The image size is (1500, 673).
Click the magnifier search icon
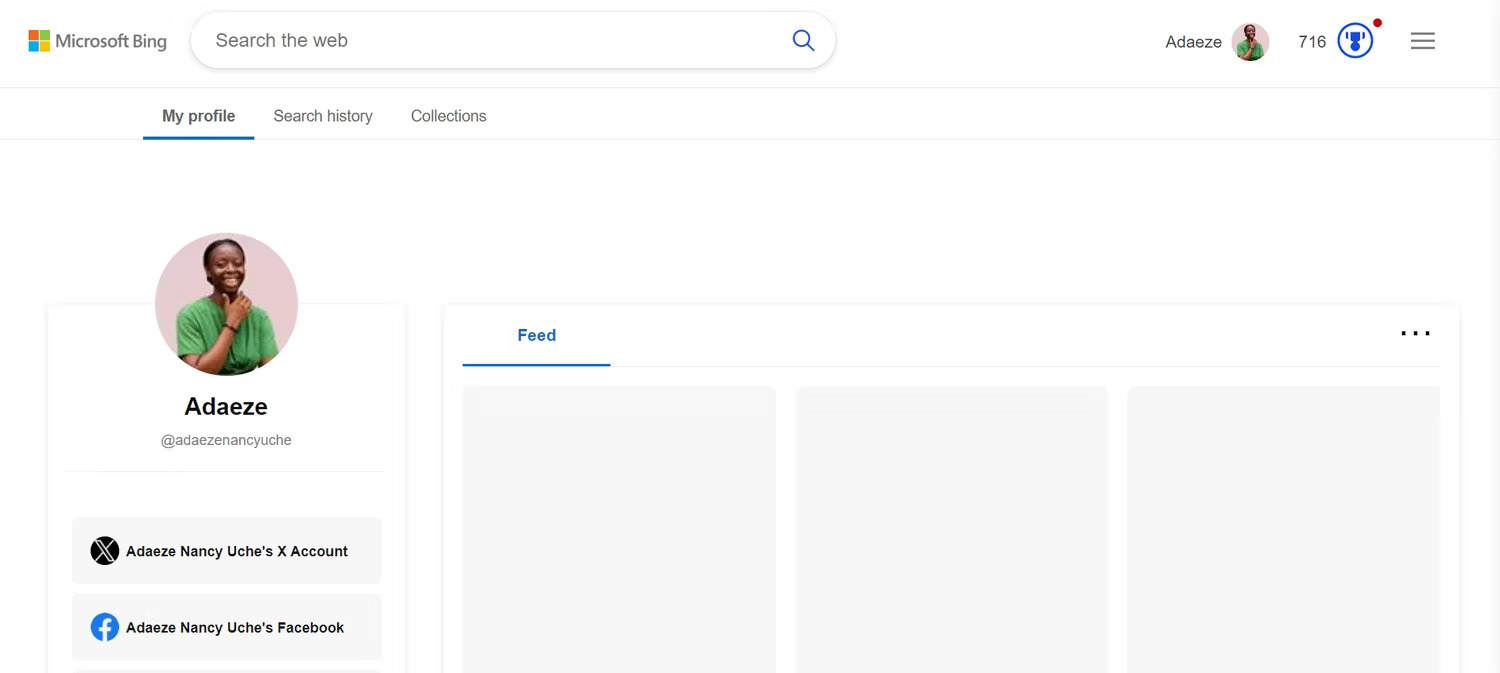point(803,40)
